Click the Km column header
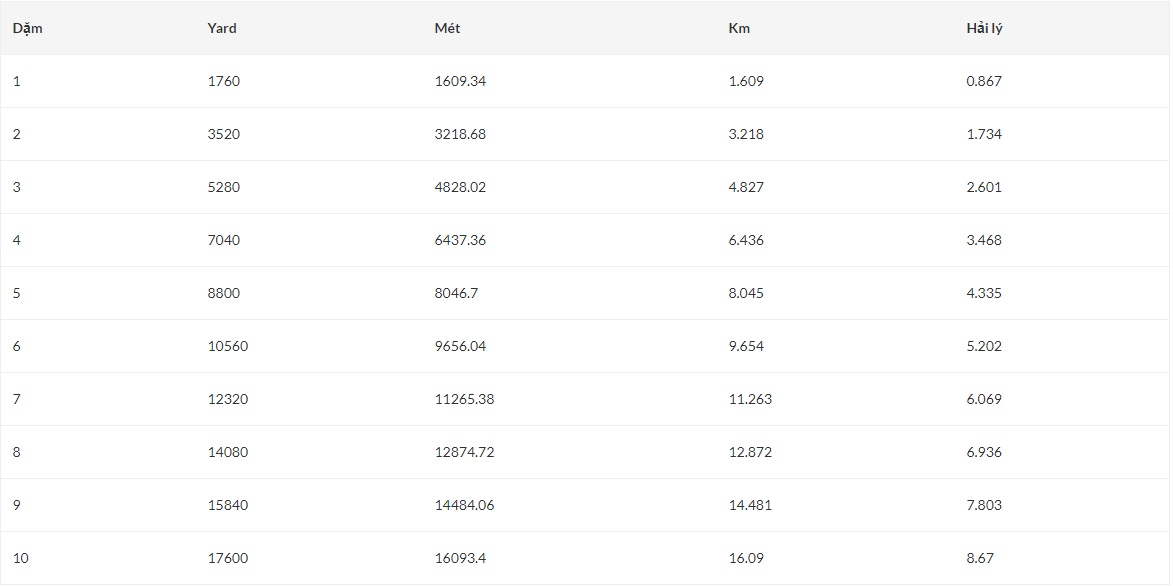This screenshot has height=586, width=1173. [x=739, y=28]
